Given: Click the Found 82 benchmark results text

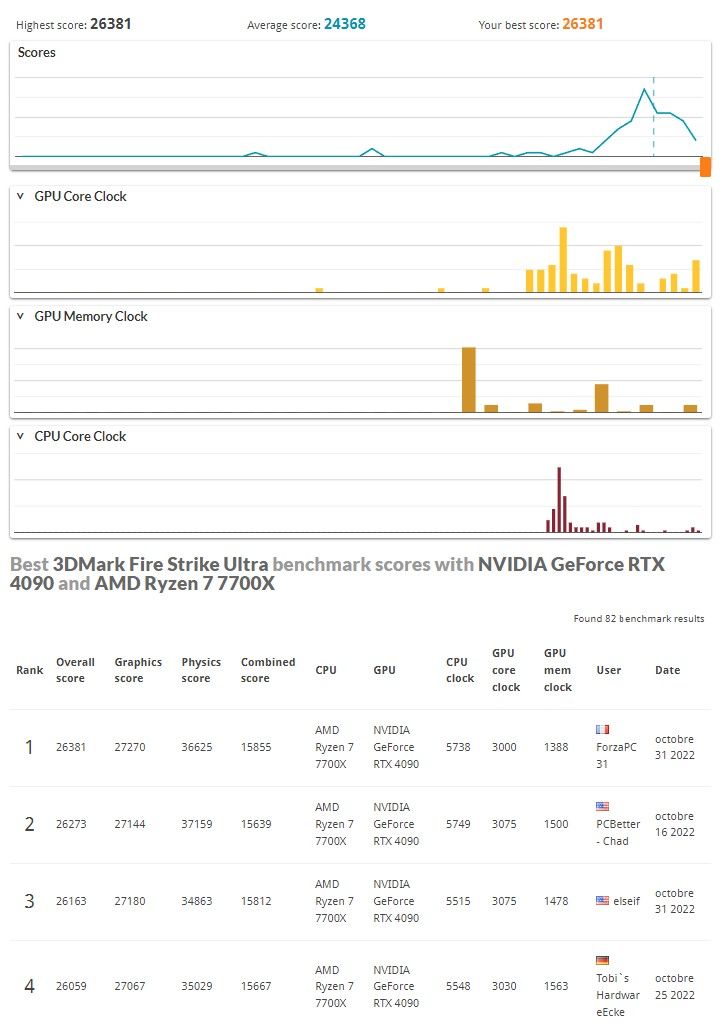Looking at the screenshot, I should click(639, 619).
